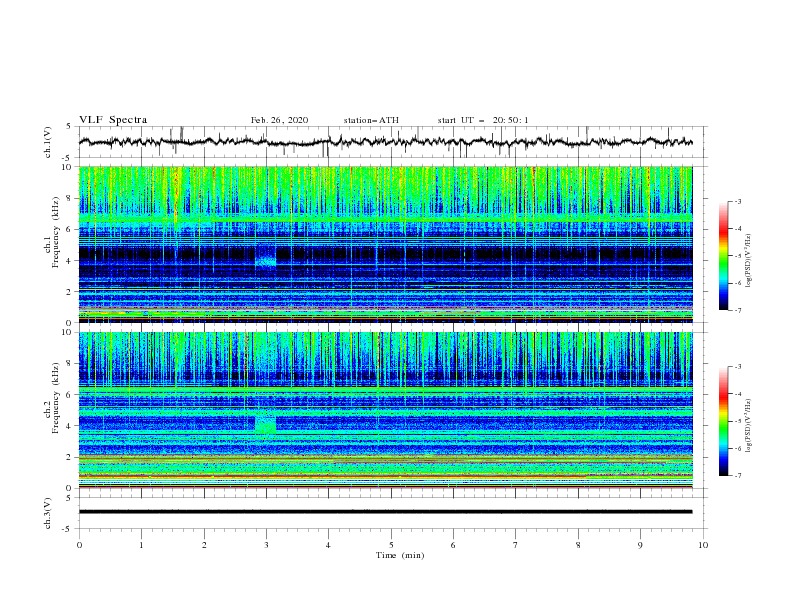
Task: Click the ch.1 colorbar "log(PSD)(V²/Hz)" label
Action: click(x=748, y=261)
